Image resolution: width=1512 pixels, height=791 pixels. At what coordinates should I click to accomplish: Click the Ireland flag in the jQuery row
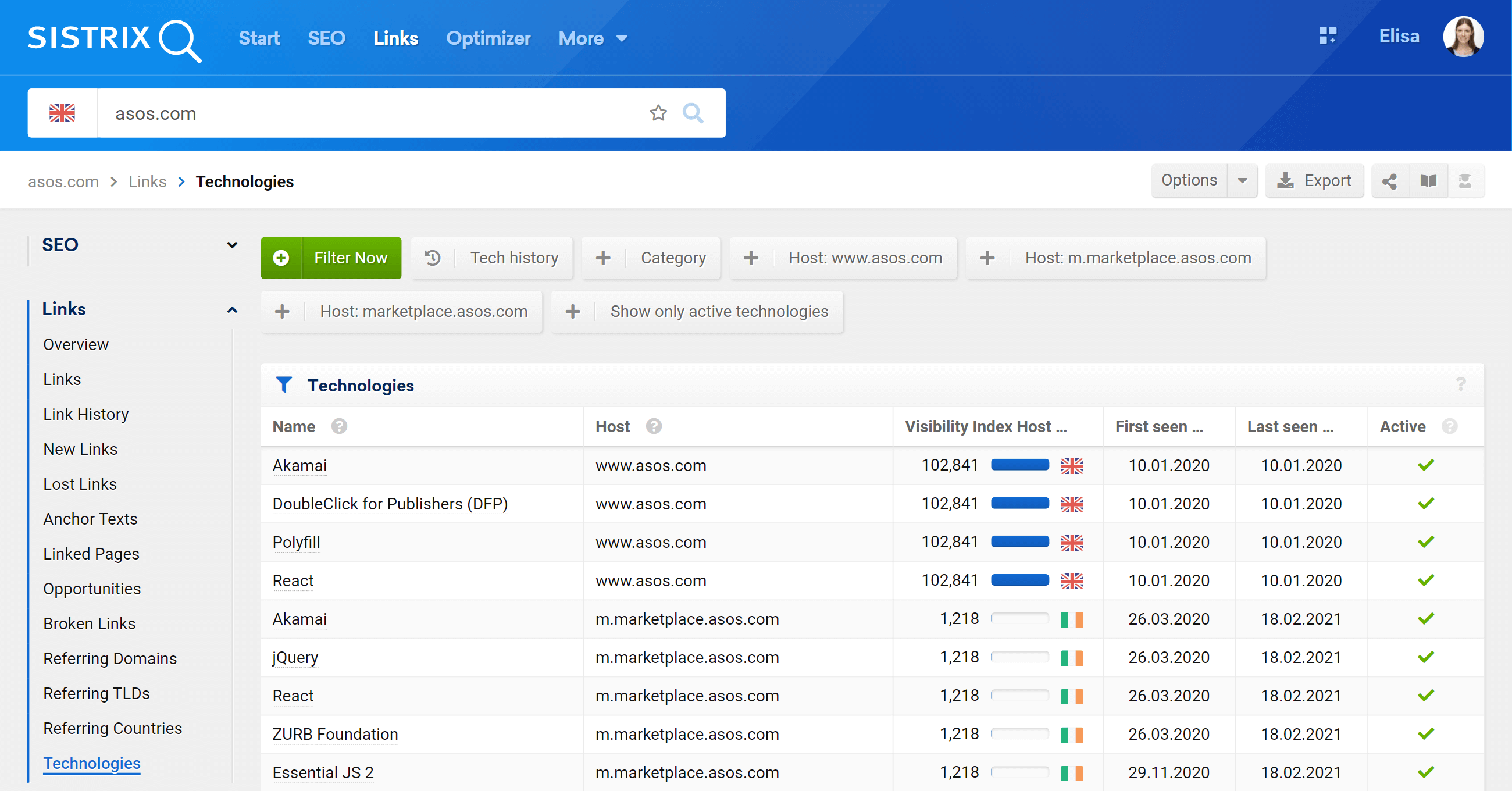click(1072, 658)
